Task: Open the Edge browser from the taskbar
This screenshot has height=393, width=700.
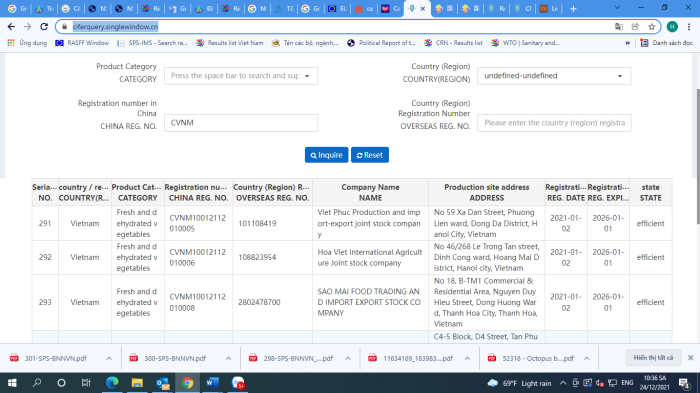Action: pyautogui.click(x=112, y=383)
